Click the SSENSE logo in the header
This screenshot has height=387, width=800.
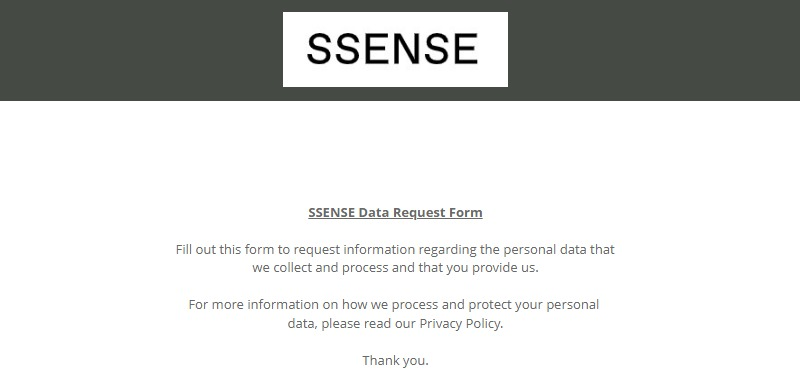(395, 49)
